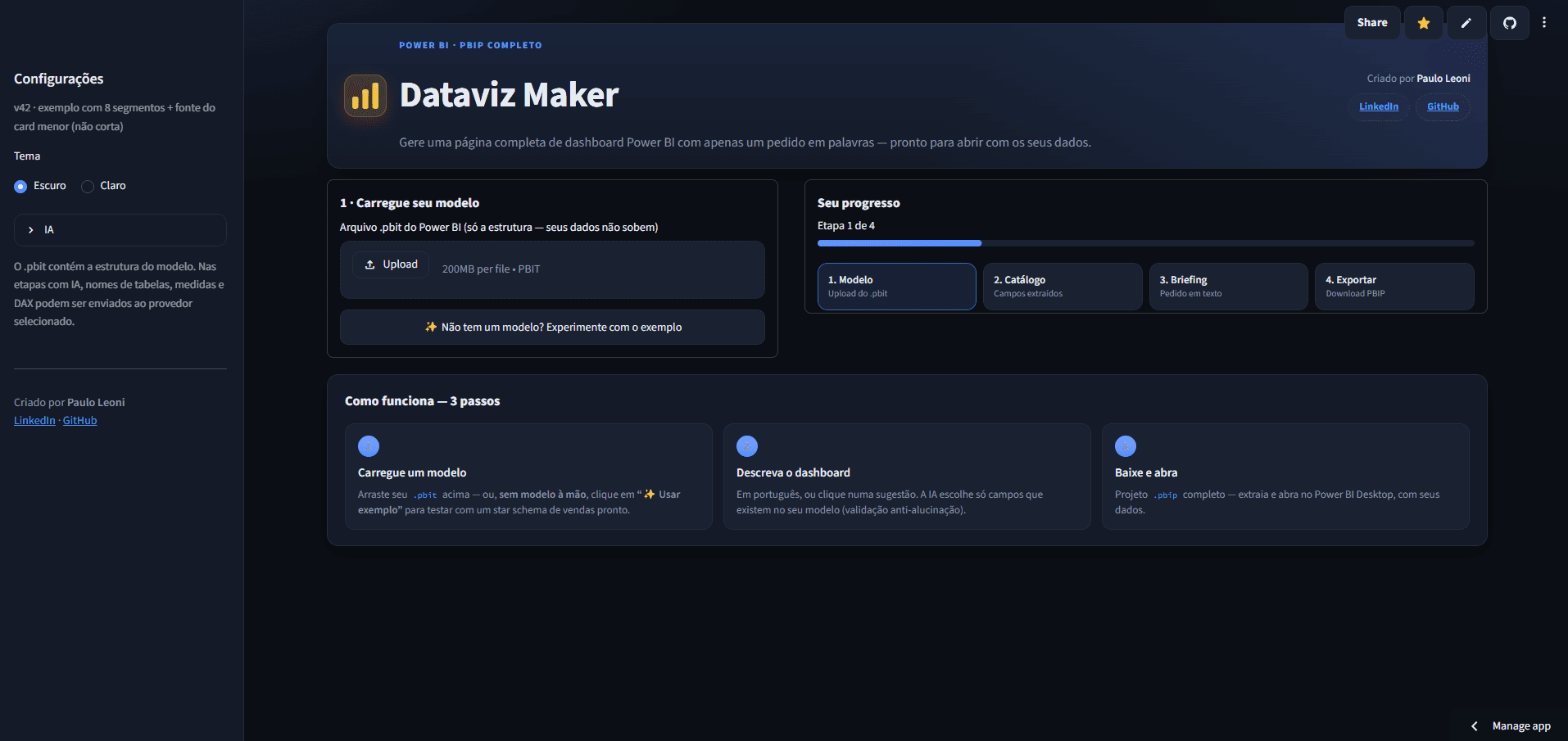Click the Seu progresso heading
Viewport: 1568px width, 741px height.
[859, 203]
